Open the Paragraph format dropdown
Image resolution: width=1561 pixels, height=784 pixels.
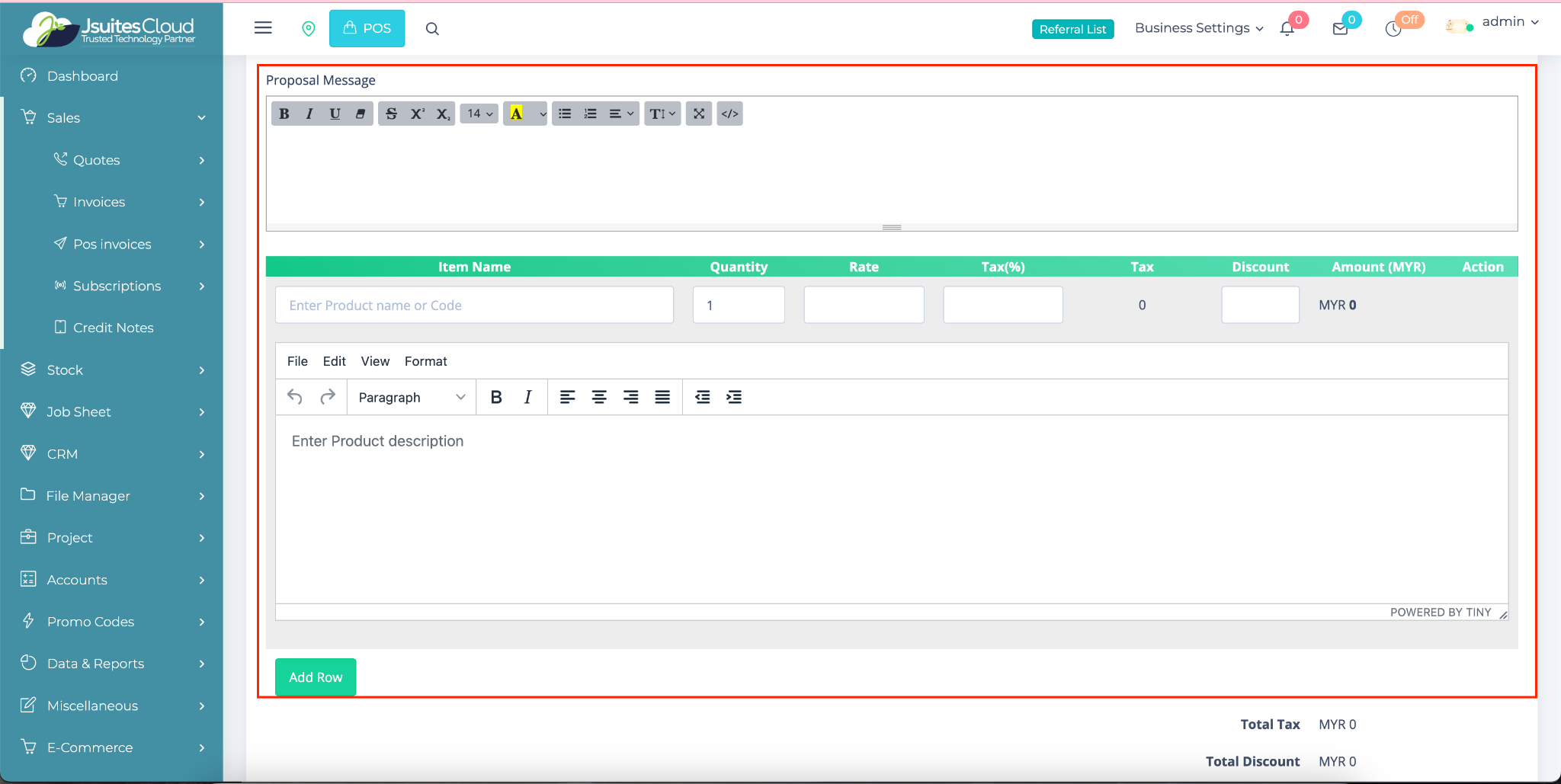[412, 397]
